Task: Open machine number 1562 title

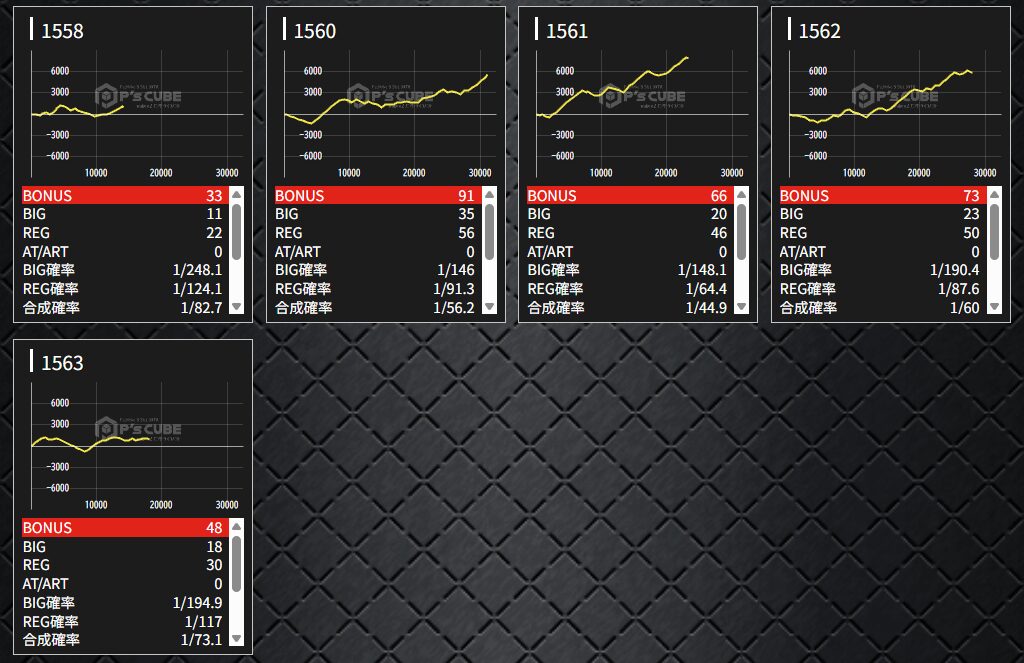Action: point(819,31)
